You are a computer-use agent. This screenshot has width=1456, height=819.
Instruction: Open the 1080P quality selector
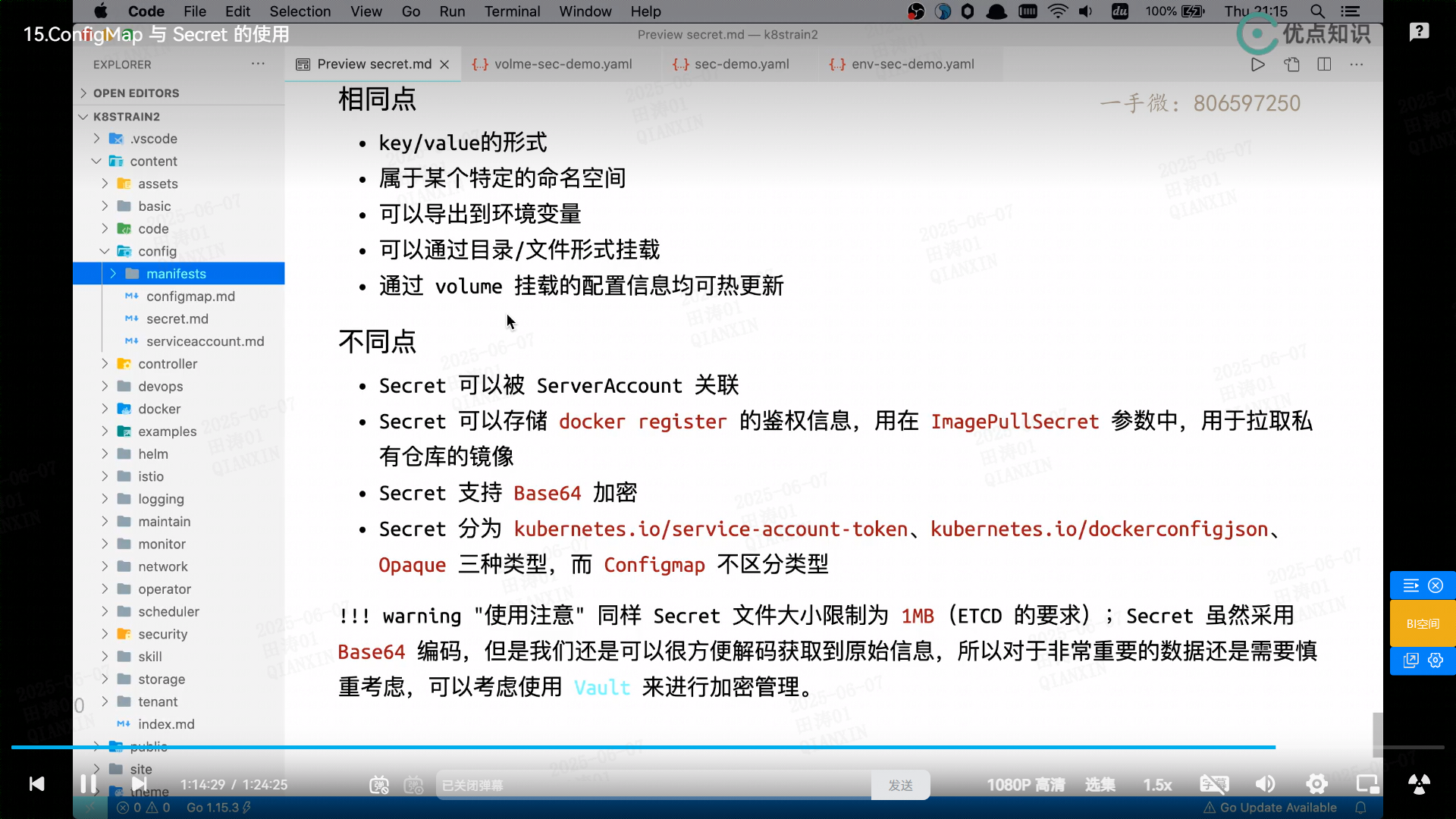click(x=1025, y=785)
